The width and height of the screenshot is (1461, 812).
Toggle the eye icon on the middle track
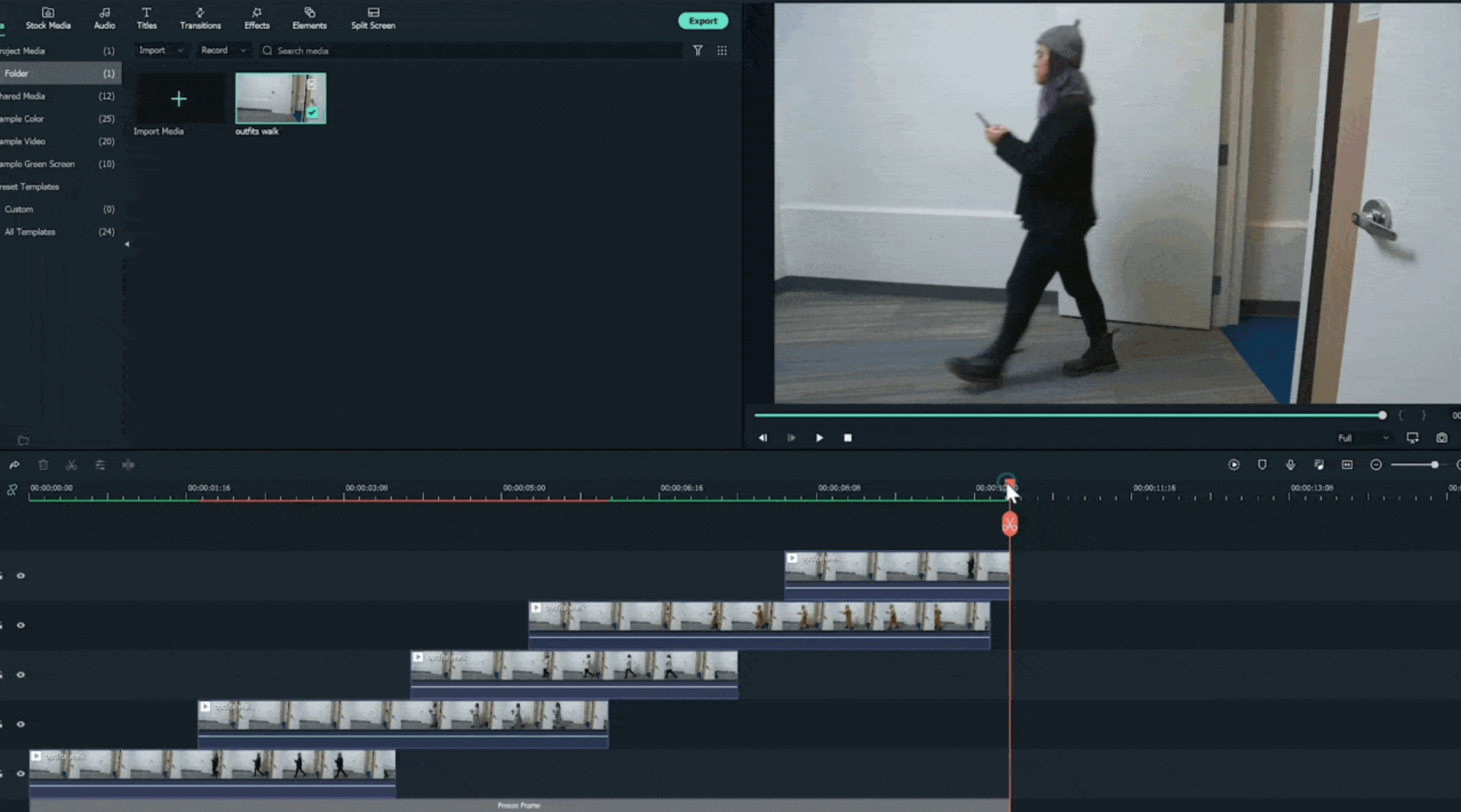tap(21, 675)
